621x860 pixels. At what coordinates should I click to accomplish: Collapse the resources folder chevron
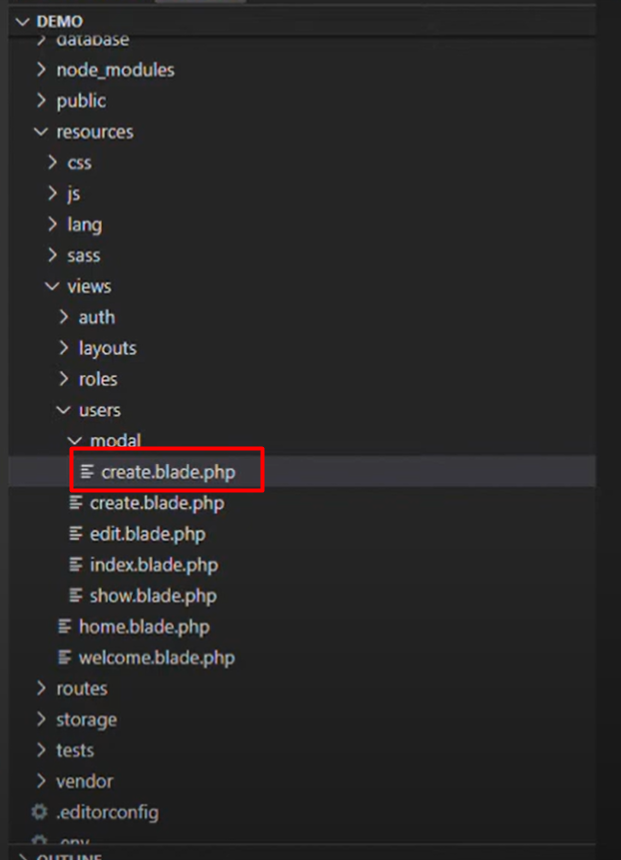coord(41,132)
